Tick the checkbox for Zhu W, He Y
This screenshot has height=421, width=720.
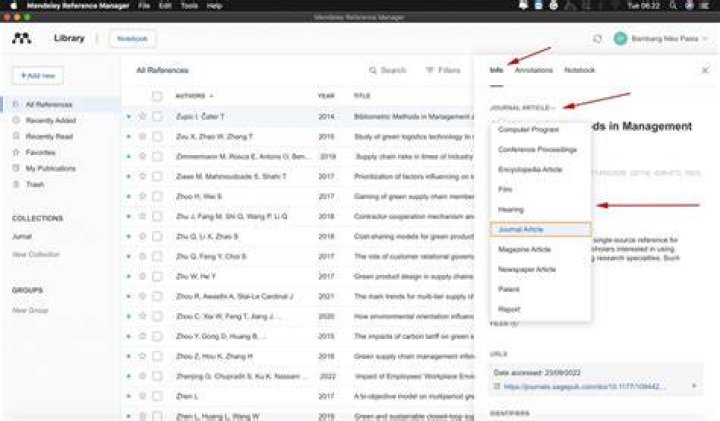click(157, 276)
